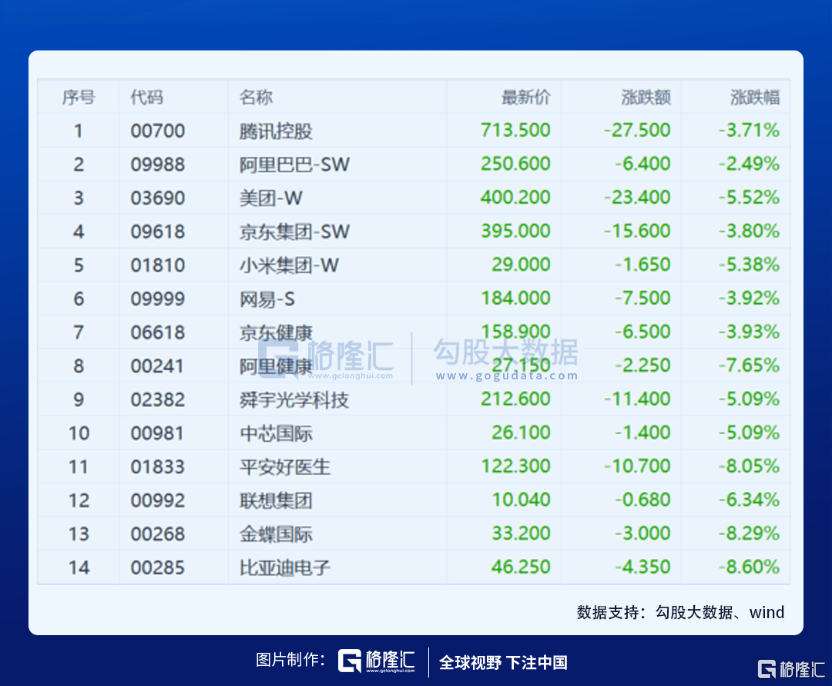Image resolution: width=832 pixels, height=686 pixels.
Task: Click price 395.000
Action: (516, 231)
